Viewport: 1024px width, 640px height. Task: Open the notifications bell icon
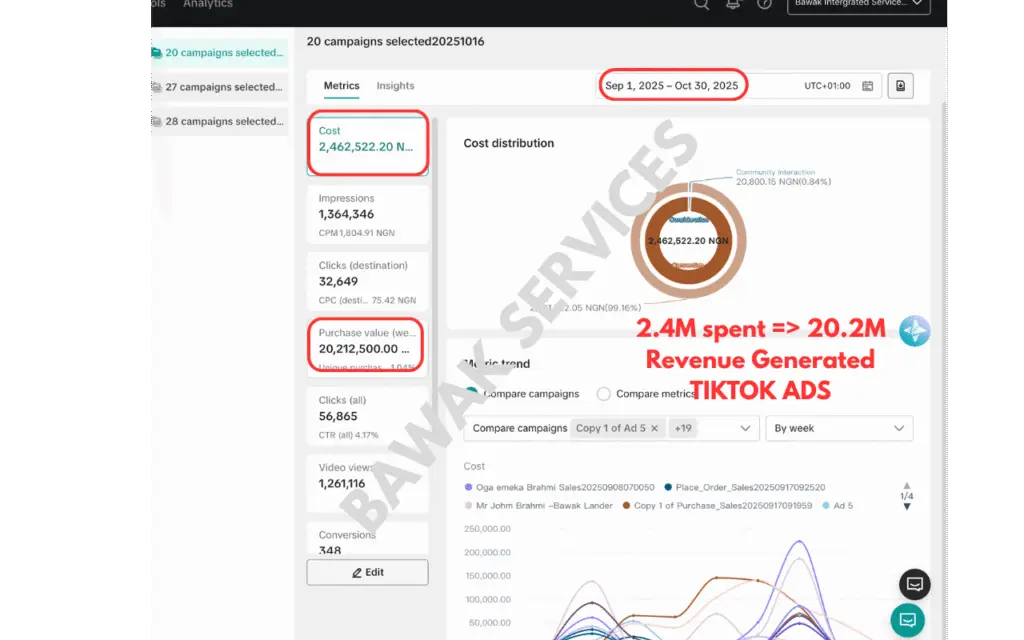733,4
